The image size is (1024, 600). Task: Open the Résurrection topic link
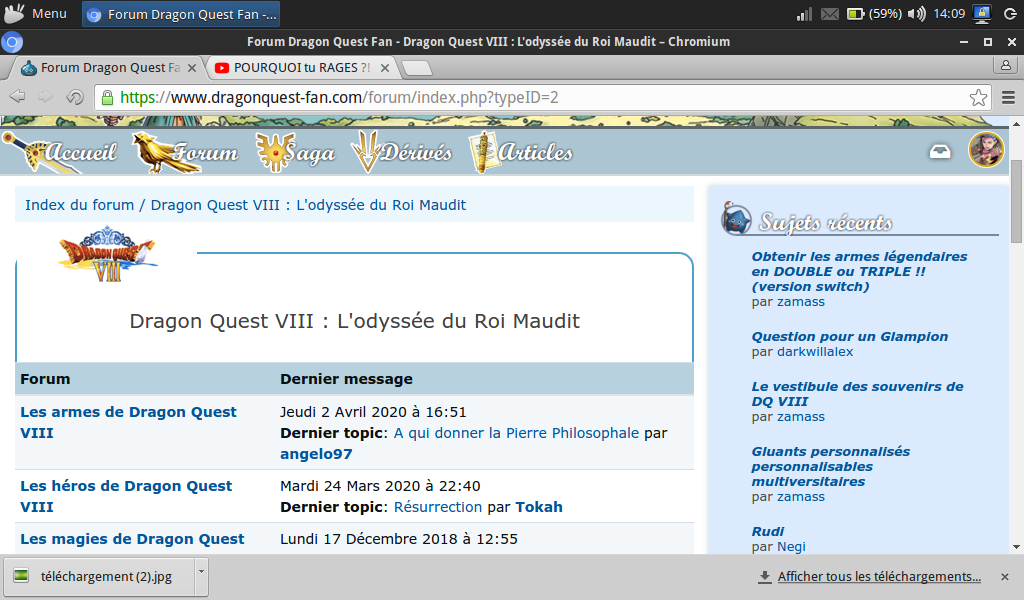click(x=438, y=507)
